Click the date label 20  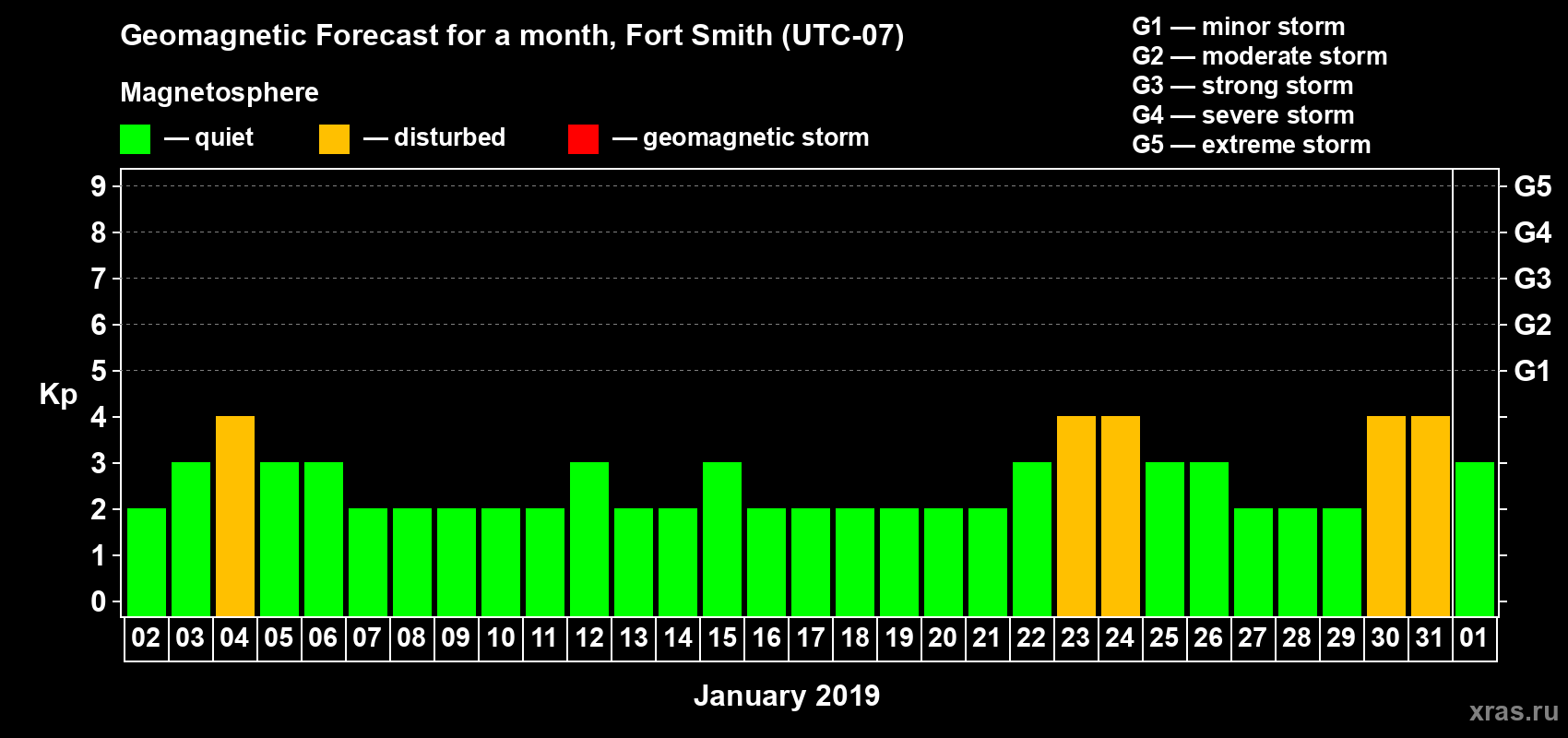coord(943,638)
